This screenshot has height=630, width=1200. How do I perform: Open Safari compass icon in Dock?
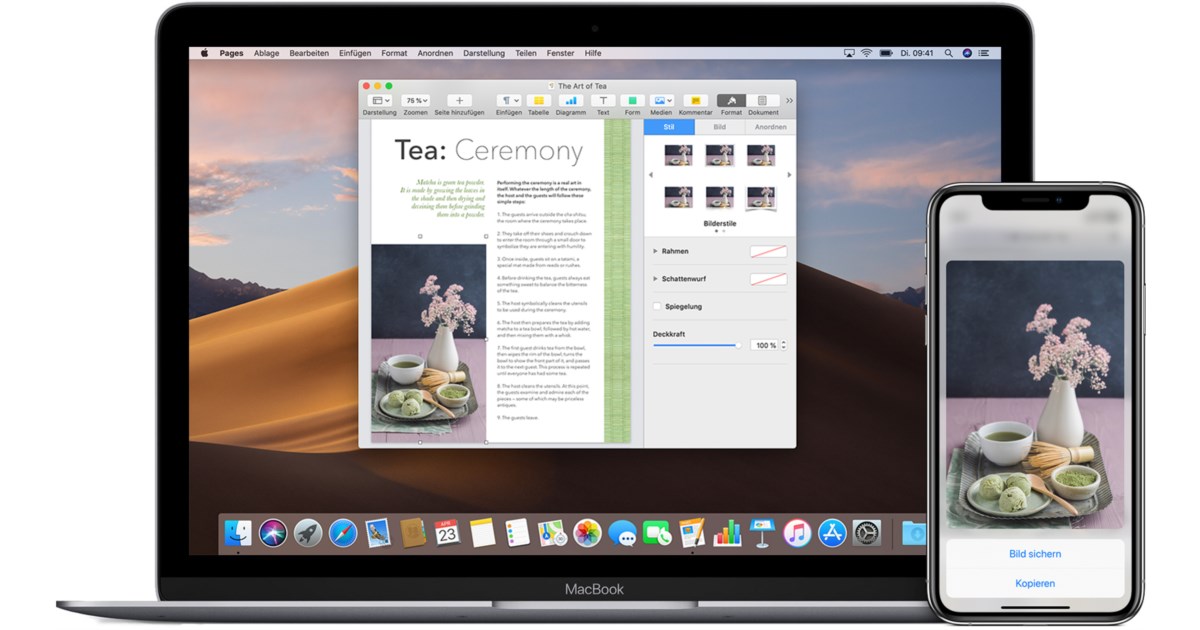[x=343, y=533]
